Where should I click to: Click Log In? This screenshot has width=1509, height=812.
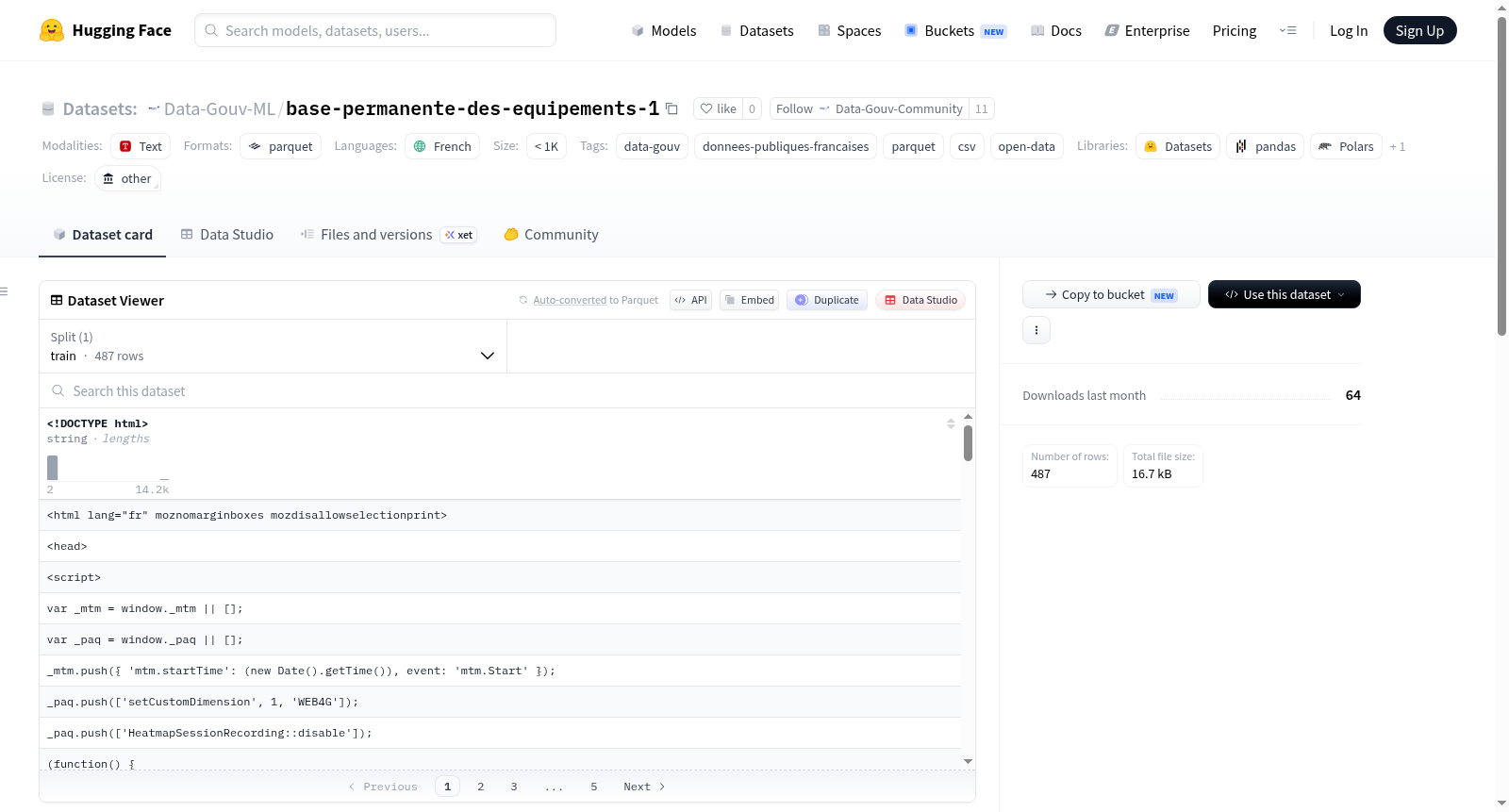click(1349, 30)
